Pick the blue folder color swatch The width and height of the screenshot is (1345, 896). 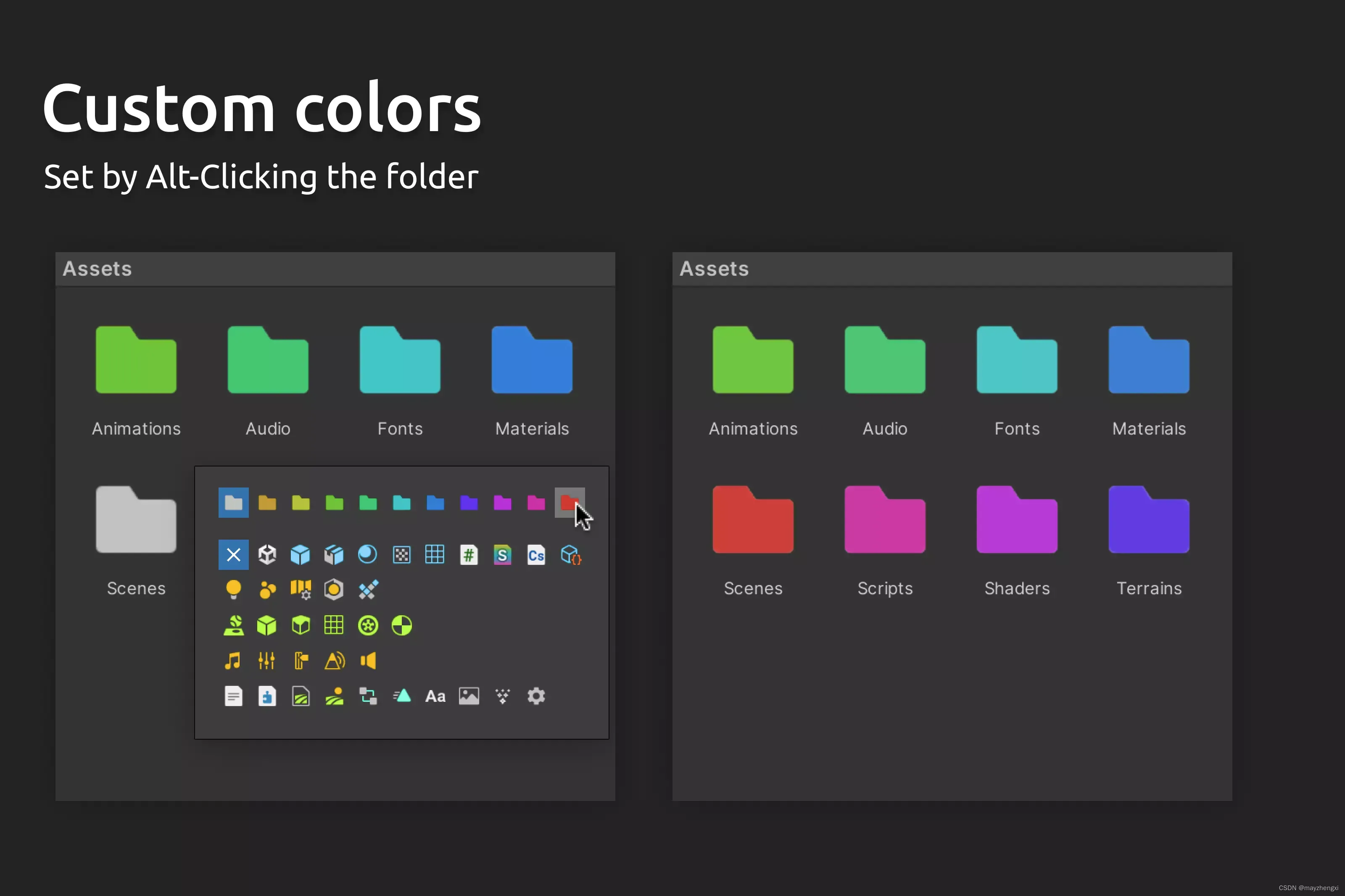coord(435,502)
